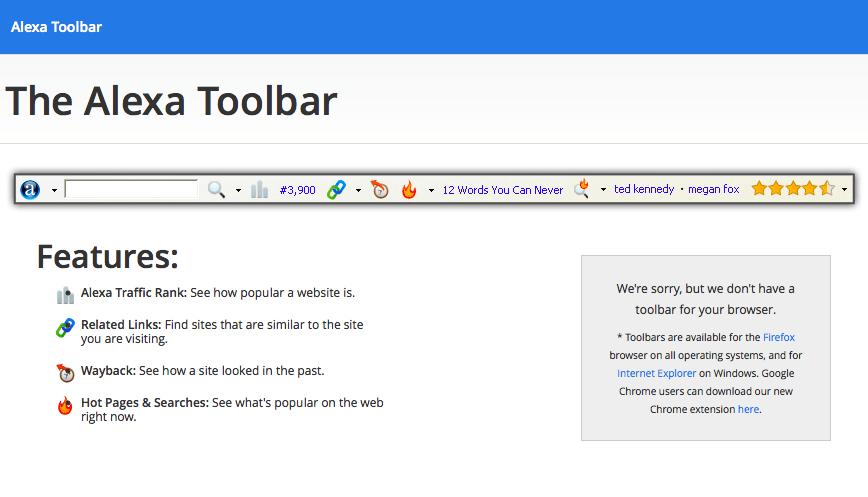Click the hot searches magnifier-flame icon

[x=582, y=188]
